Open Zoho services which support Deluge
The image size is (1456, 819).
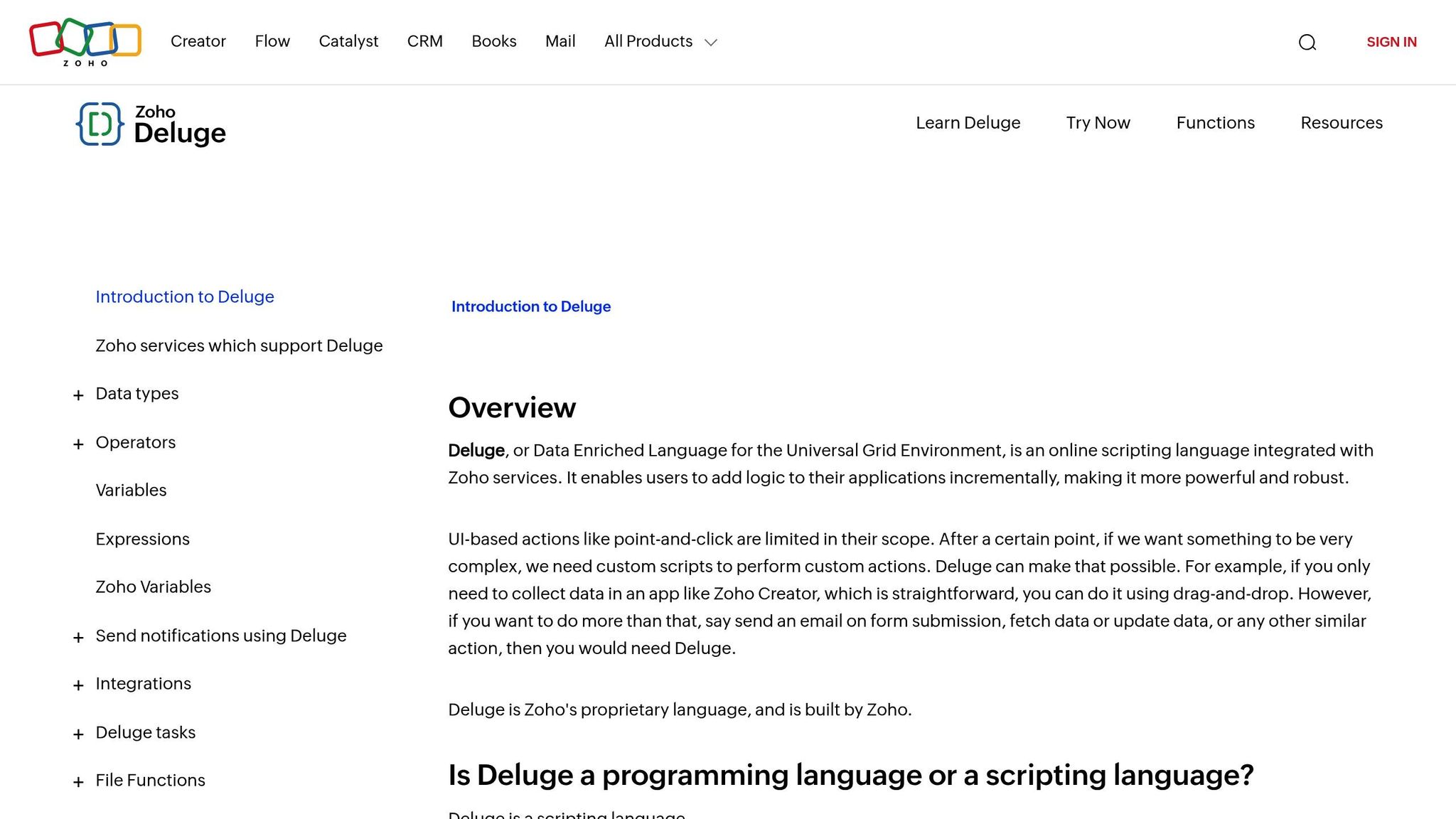coord(239,346)
